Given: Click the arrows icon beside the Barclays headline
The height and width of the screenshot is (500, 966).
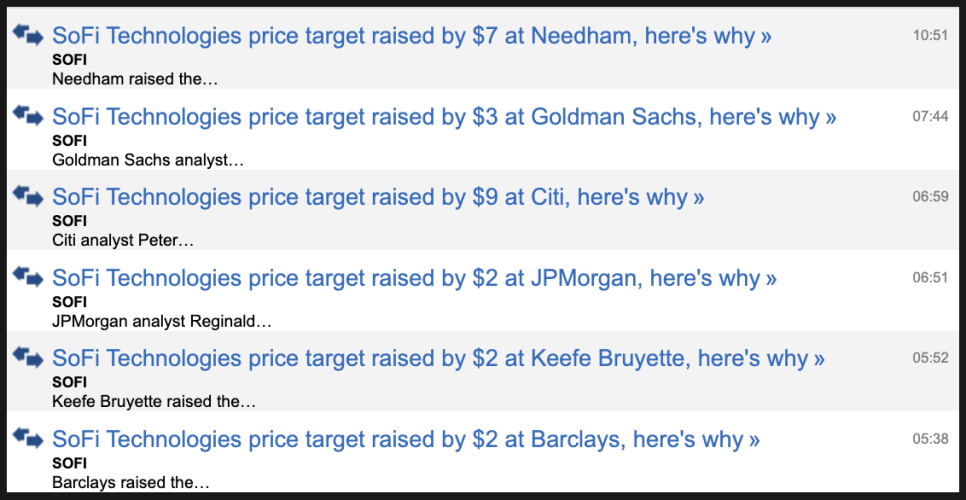Looking at the screenshot, I should coord(28,437).
